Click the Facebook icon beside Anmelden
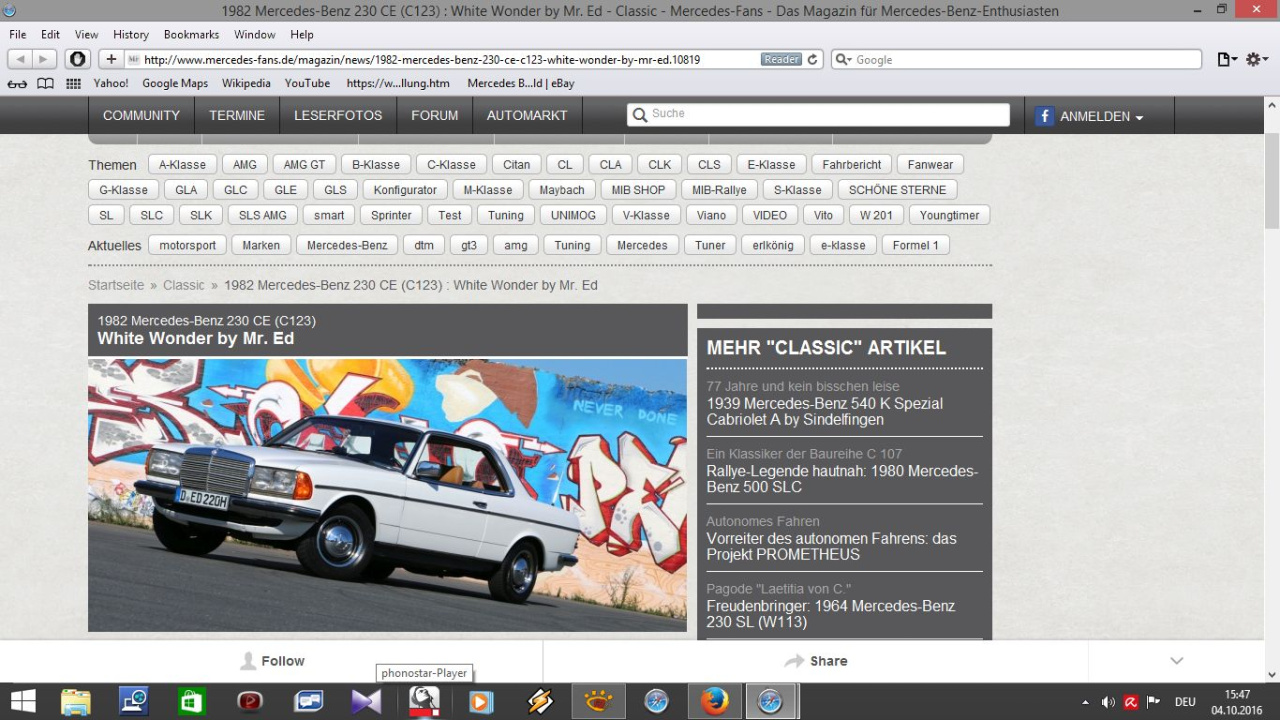Image resolution: width=1280 pixels, height=720 pixels. coord(1044,116)
